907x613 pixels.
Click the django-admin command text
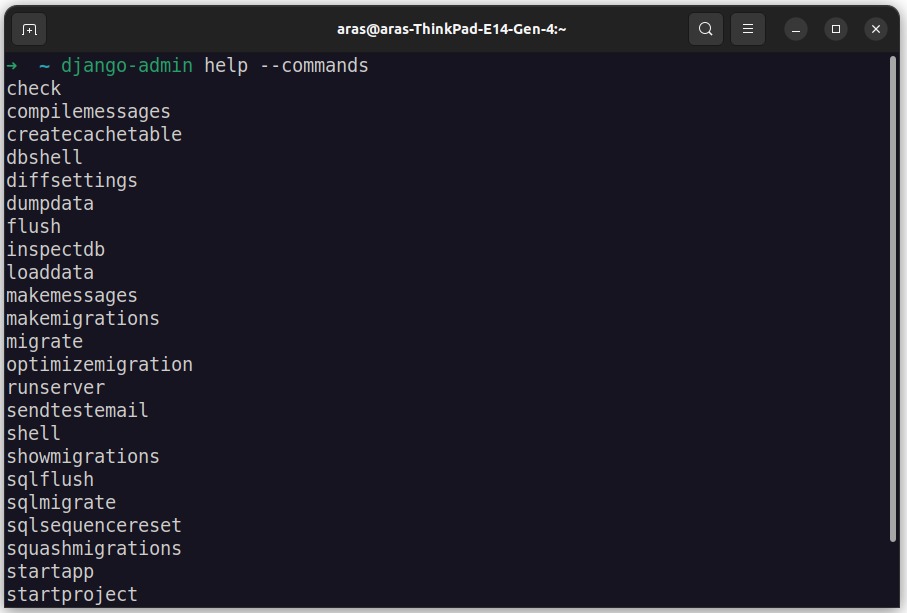(x=127, y=66)
